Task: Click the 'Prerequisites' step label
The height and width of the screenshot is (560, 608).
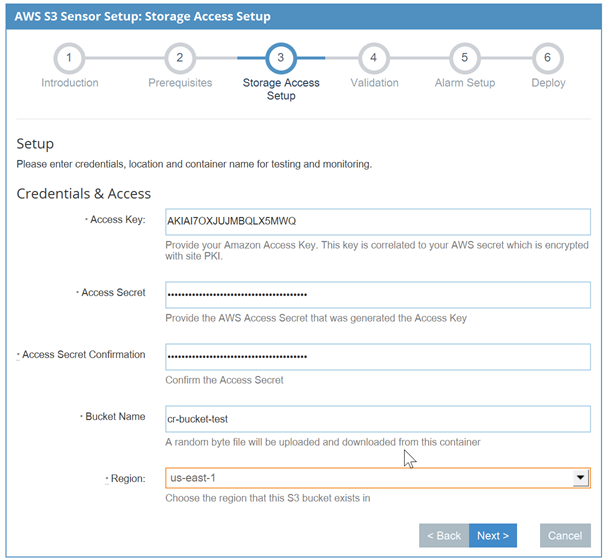Action: (180, 83)
